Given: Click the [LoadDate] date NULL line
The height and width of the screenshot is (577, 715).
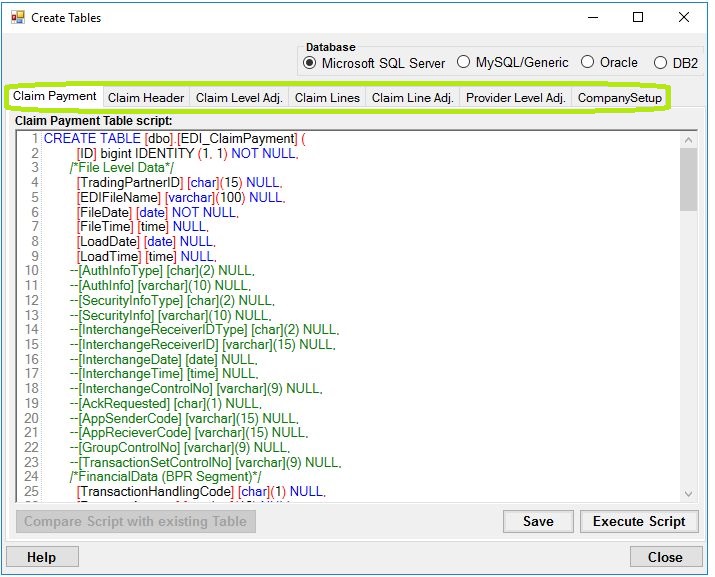Looking at the screenshot, I should 146,241.
